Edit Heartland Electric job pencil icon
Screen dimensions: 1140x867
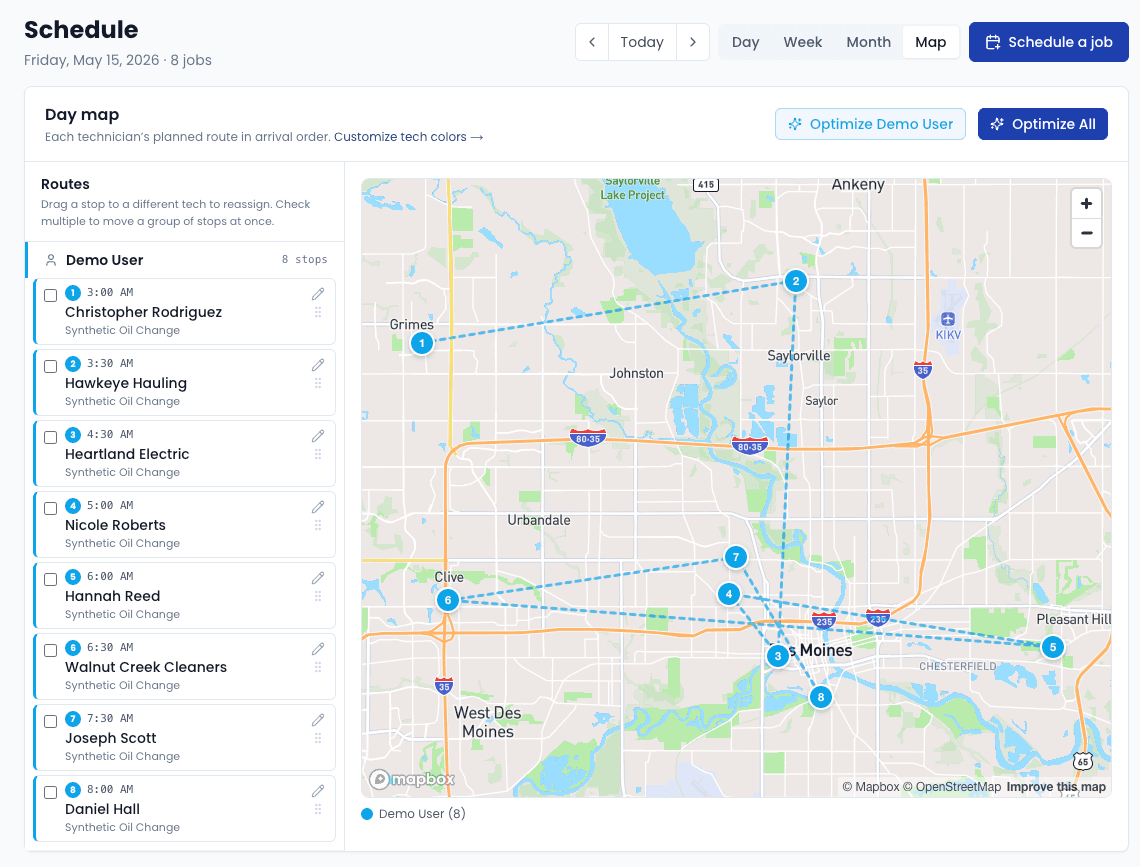click(318, 436)
